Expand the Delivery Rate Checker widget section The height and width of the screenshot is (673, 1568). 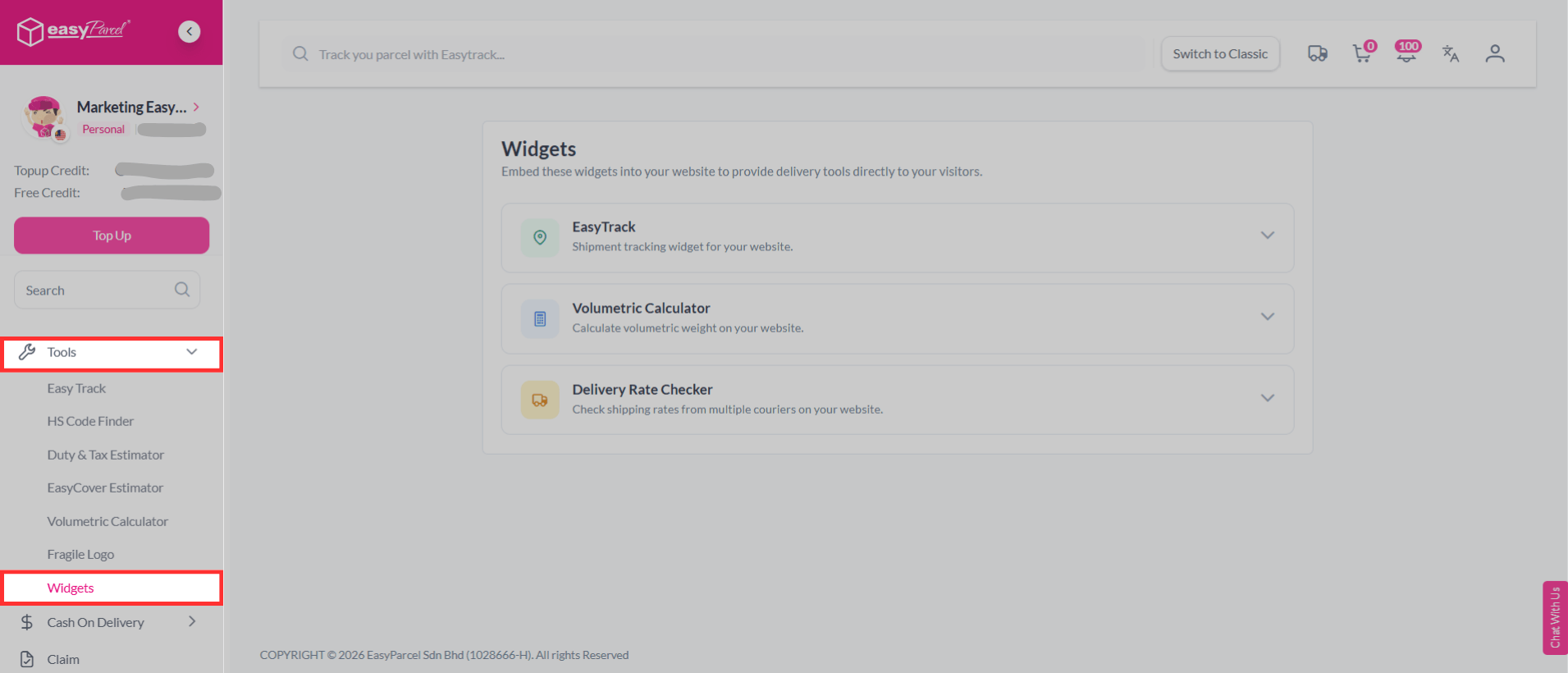(x=1268, y=398)
